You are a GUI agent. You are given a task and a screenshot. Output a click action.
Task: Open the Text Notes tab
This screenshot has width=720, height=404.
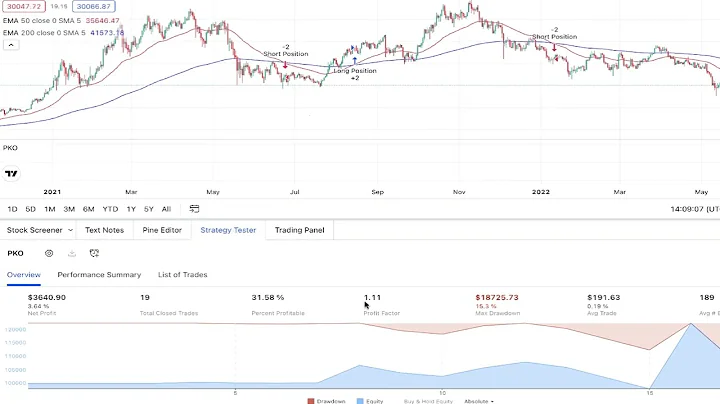click(x=104, y=230)
